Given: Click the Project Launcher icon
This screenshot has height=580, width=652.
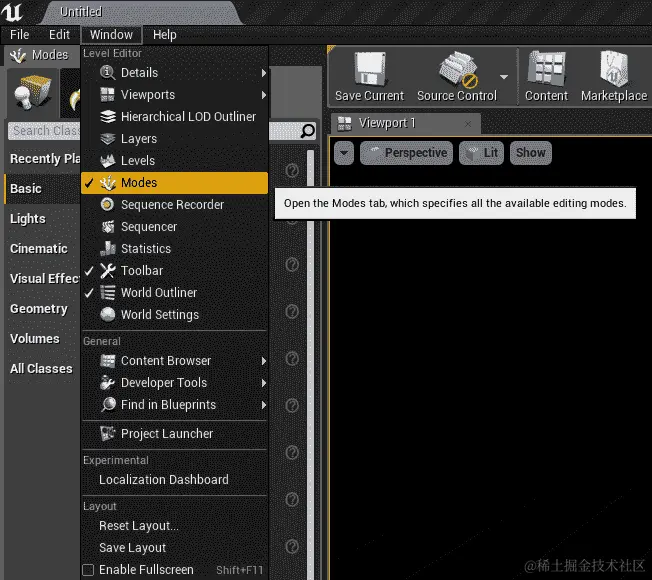Looking at the screenshot, I should pos(108,434).
